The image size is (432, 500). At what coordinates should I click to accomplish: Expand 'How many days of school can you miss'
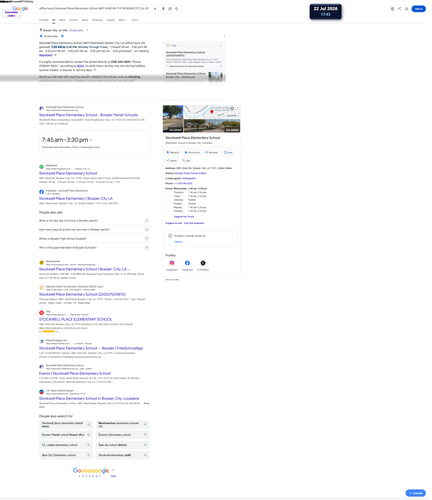(94, 230)
